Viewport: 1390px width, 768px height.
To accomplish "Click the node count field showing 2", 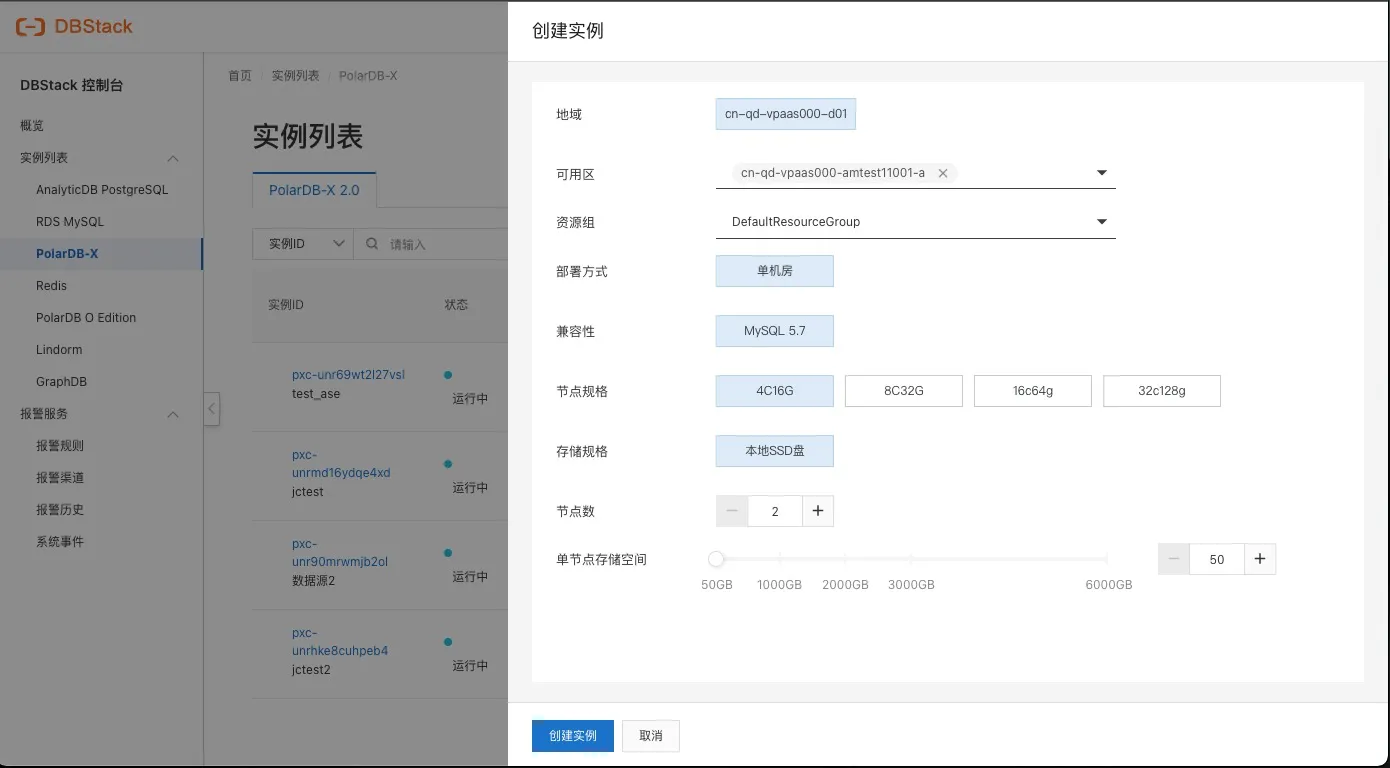I will [x=775, y=511].
